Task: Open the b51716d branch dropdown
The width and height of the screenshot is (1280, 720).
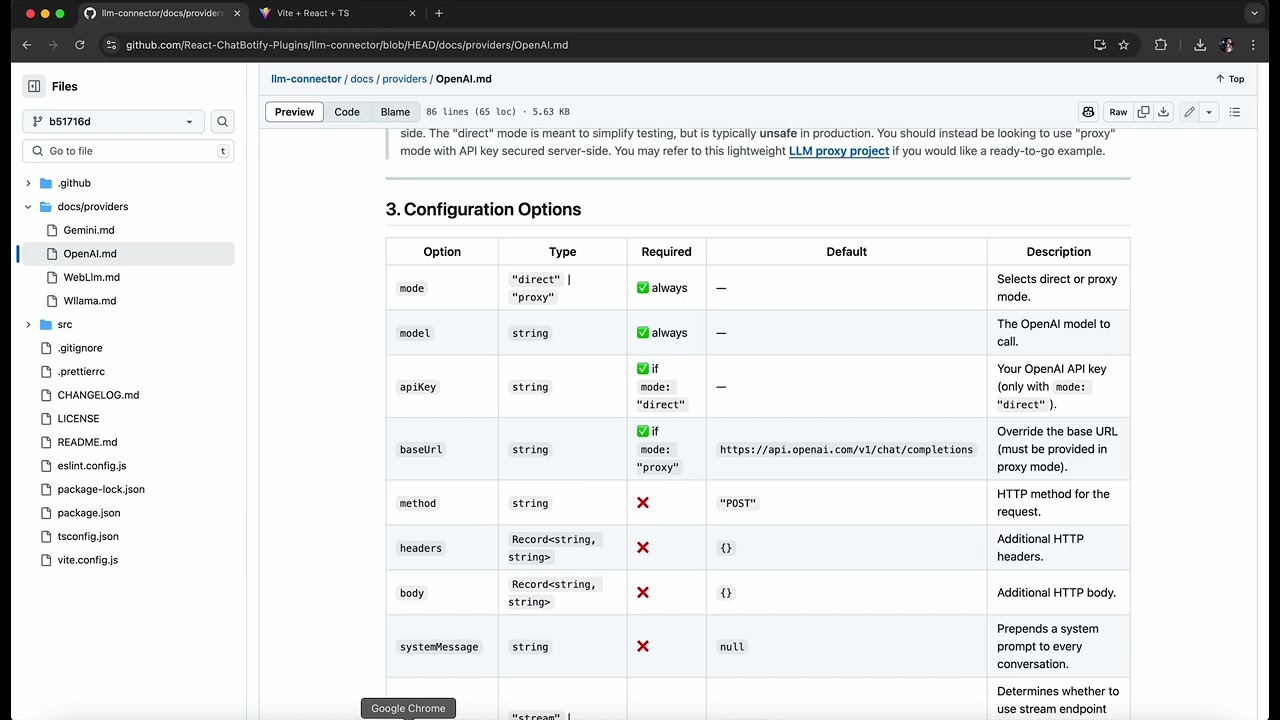Action: coord(113,122)
